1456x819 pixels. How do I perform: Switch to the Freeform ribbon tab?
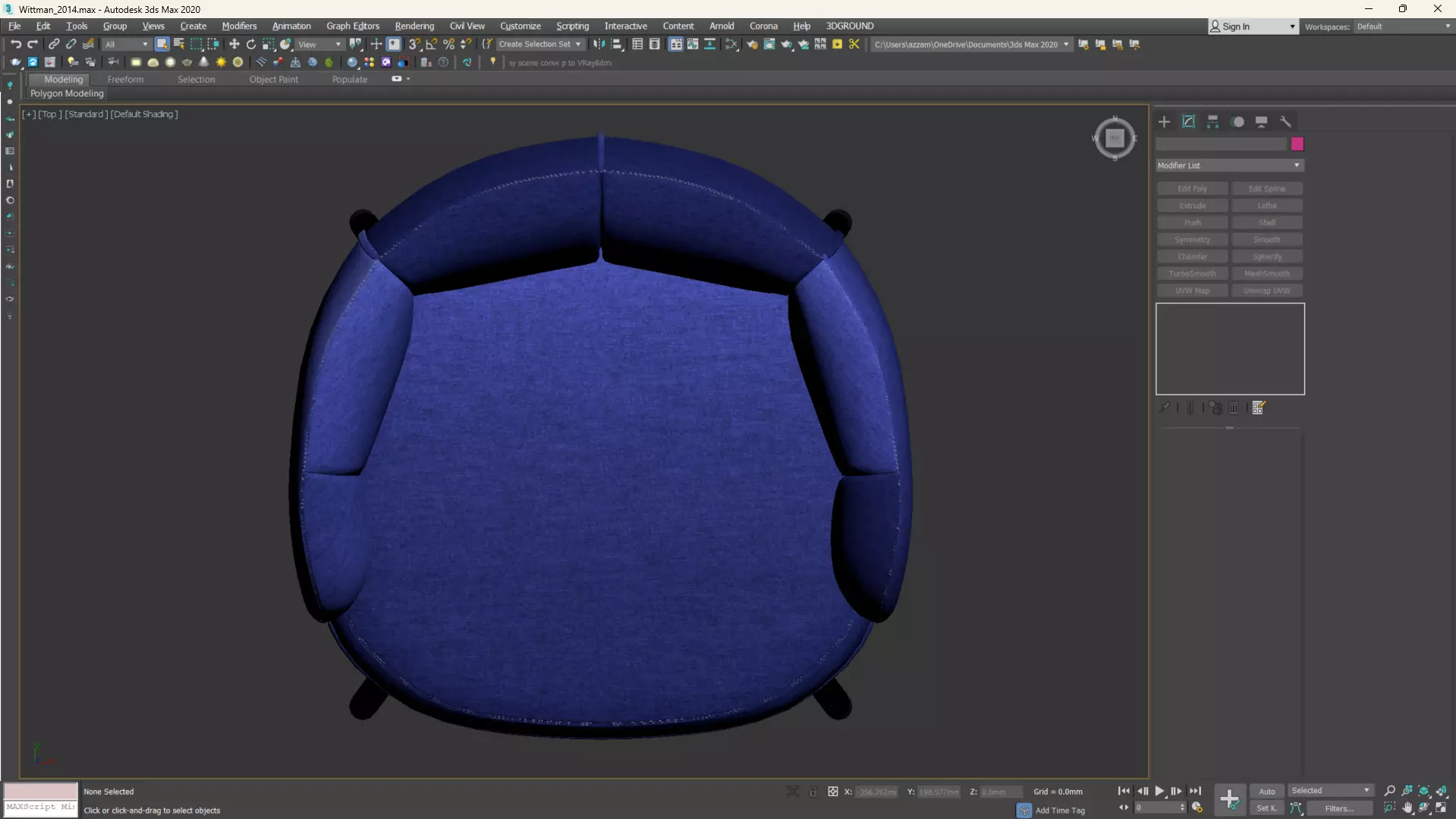[x=125, y=79]
